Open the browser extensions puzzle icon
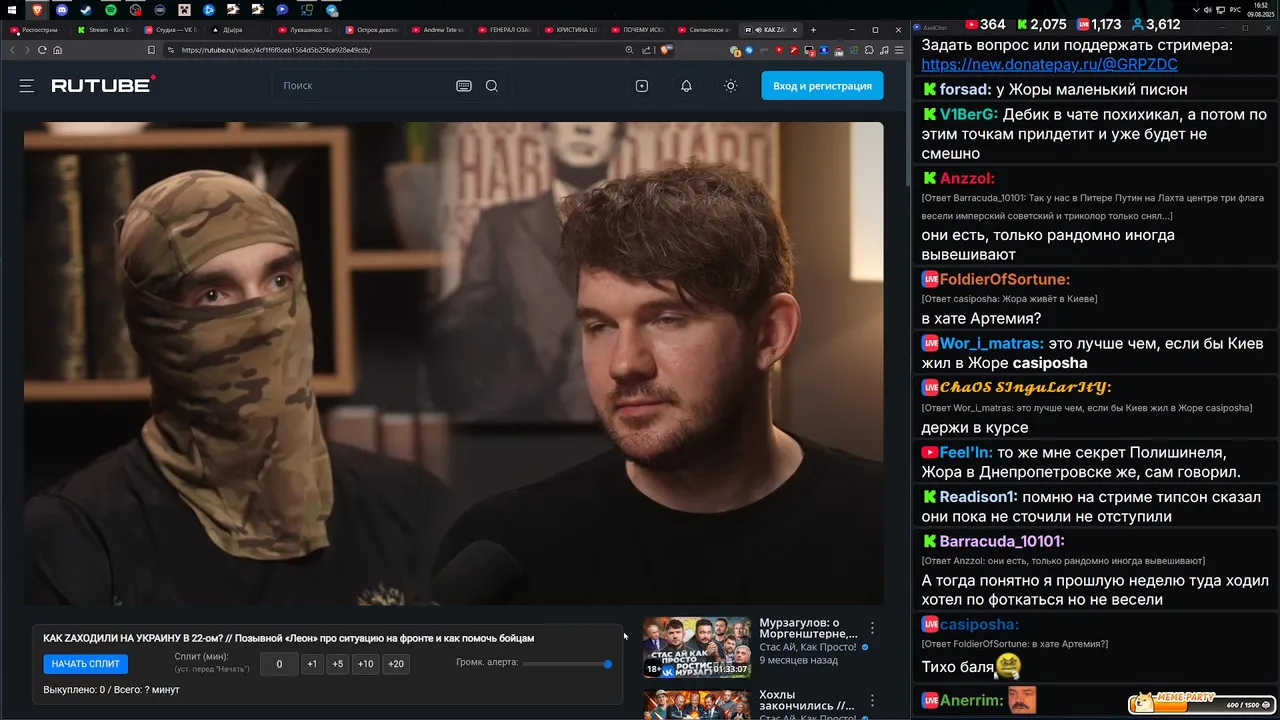Image resolution: width=1280 pixels, height=720 pixels. pos(869,50)
